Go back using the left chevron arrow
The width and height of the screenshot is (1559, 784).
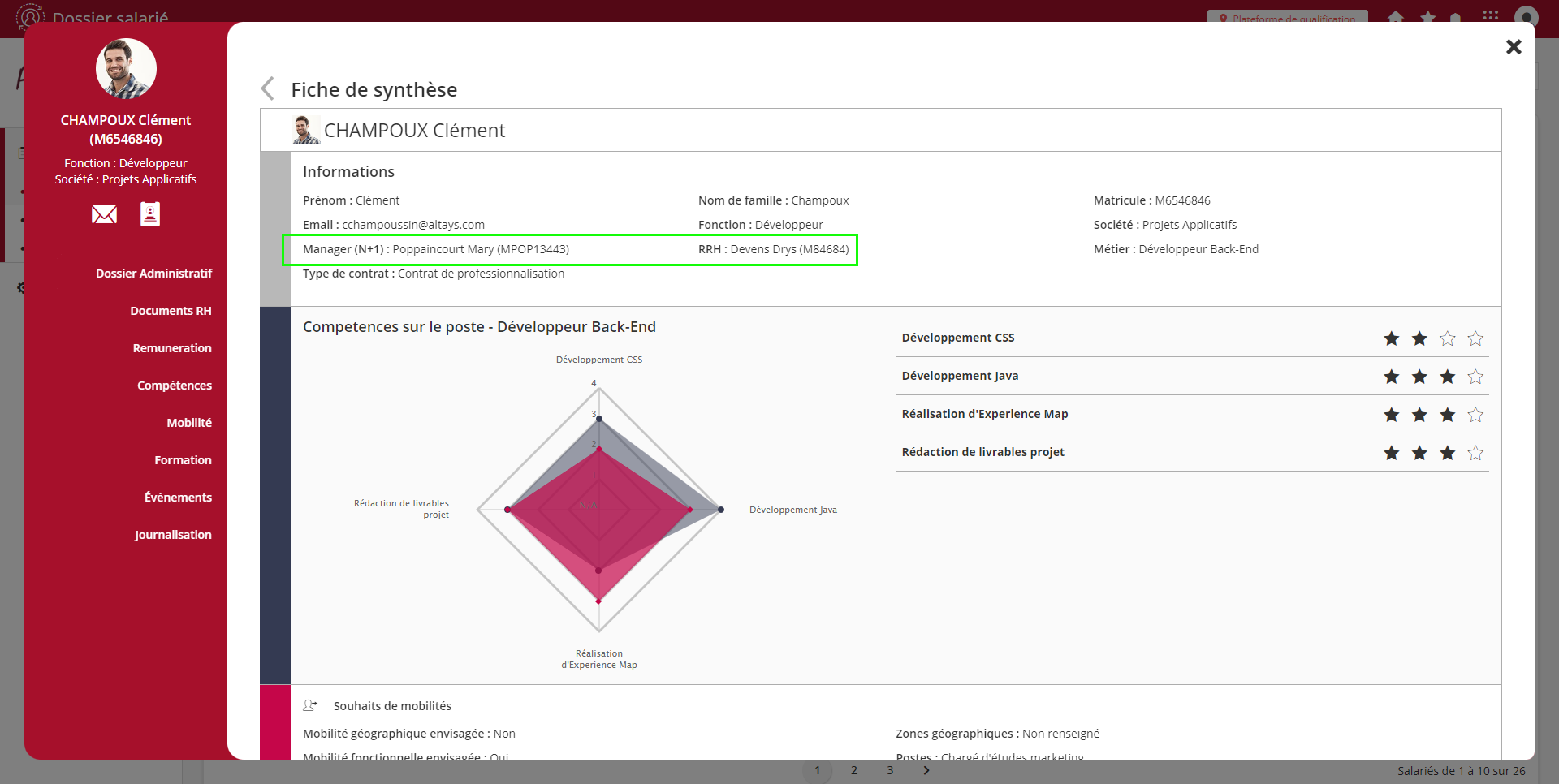pyautogui.click(x=268, y=88)
